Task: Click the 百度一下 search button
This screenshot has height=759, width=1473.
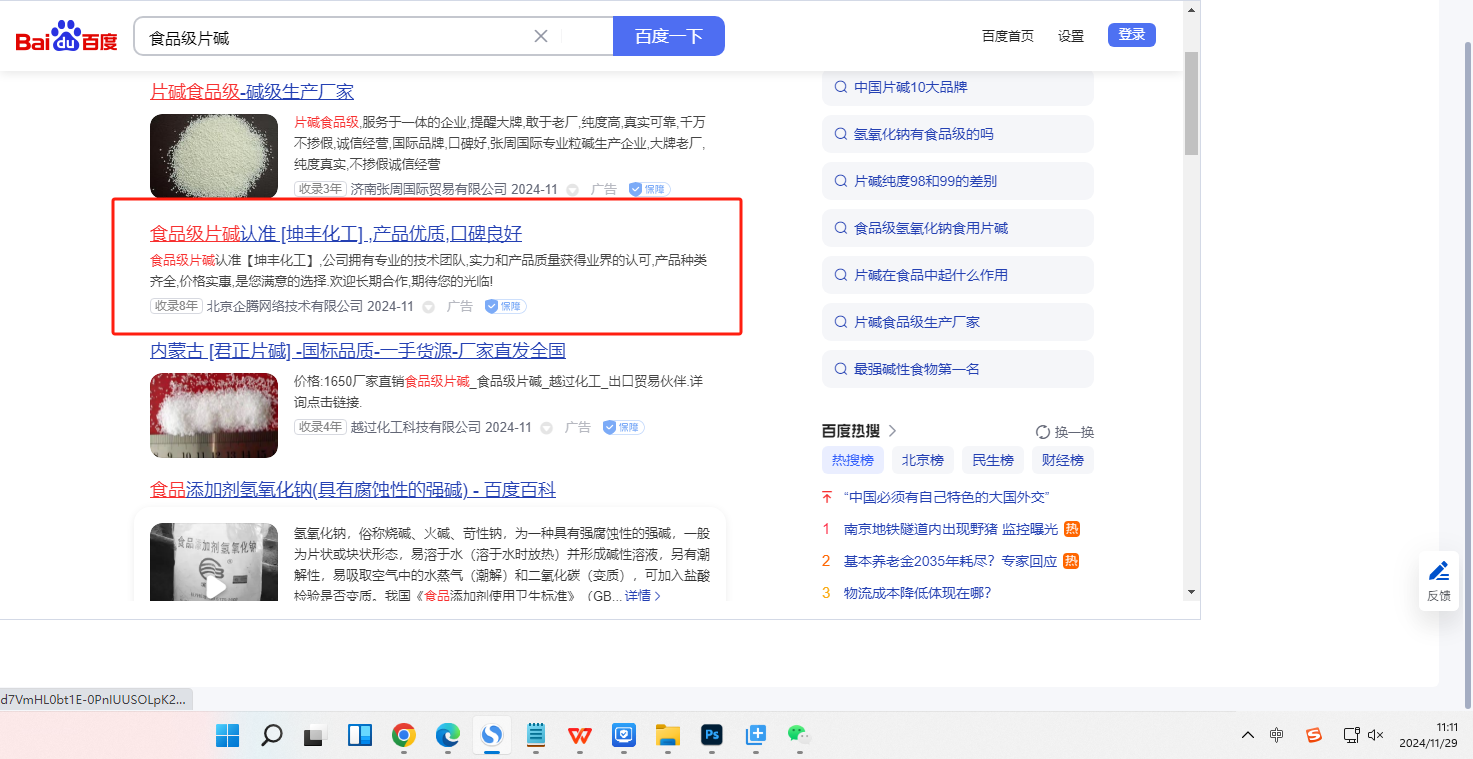Action: point(668,36)
